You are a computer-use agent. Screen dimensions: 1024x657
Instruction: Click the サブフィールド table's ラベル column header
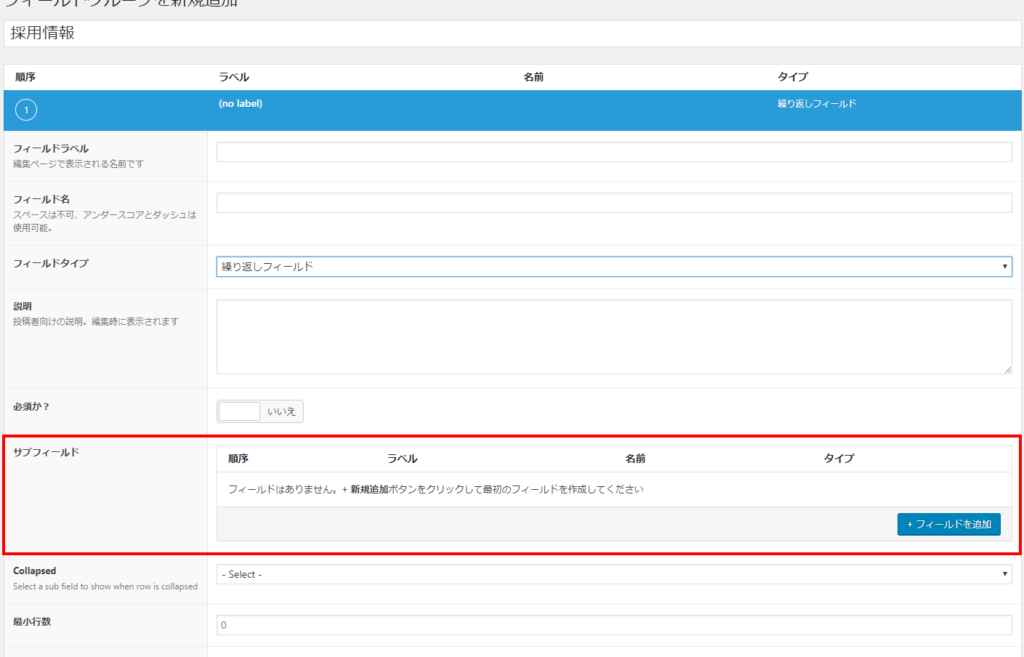[x=402, y=458]
